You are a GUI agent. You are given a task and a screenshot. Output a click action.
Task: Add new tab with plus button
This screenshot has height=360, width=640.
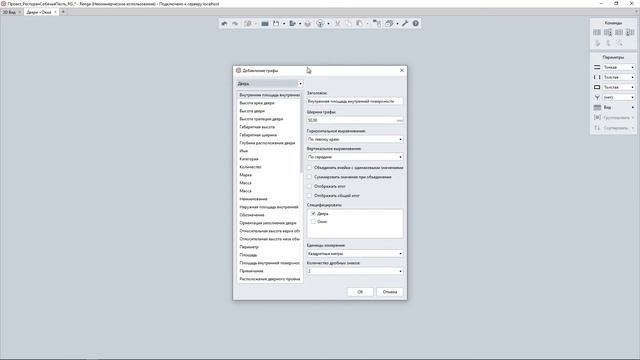(63, 12)
